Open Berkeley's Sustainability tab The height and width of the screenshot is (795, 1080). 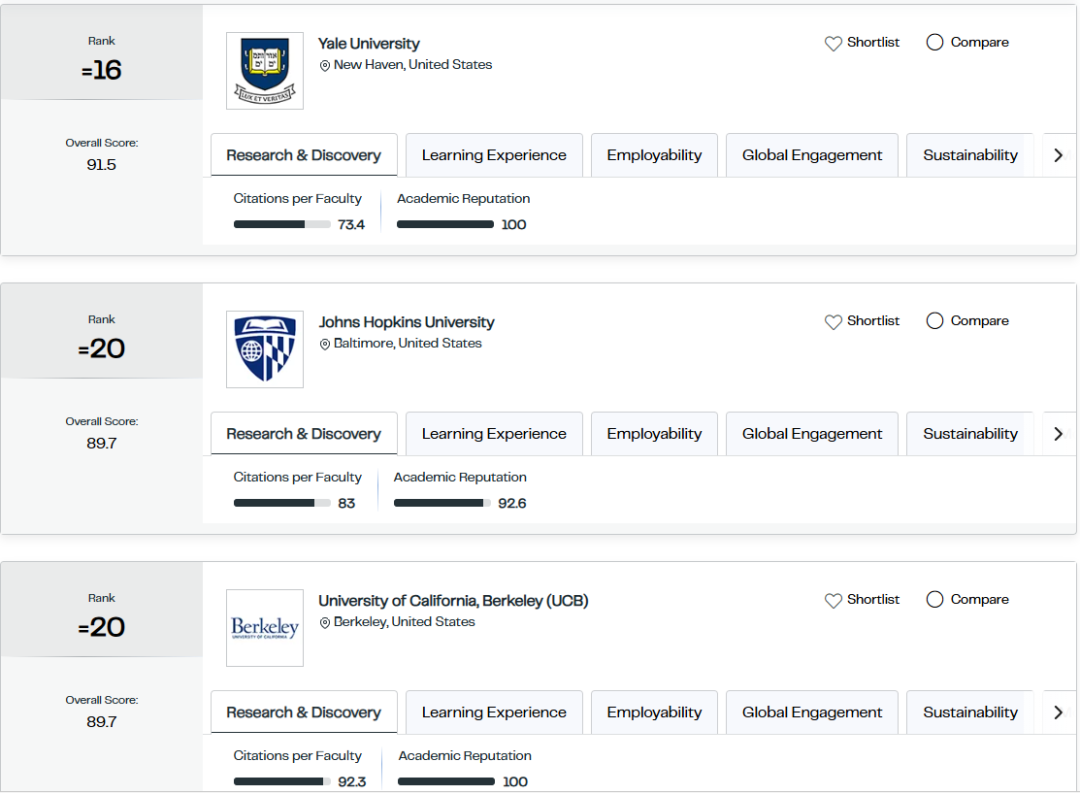970,712
